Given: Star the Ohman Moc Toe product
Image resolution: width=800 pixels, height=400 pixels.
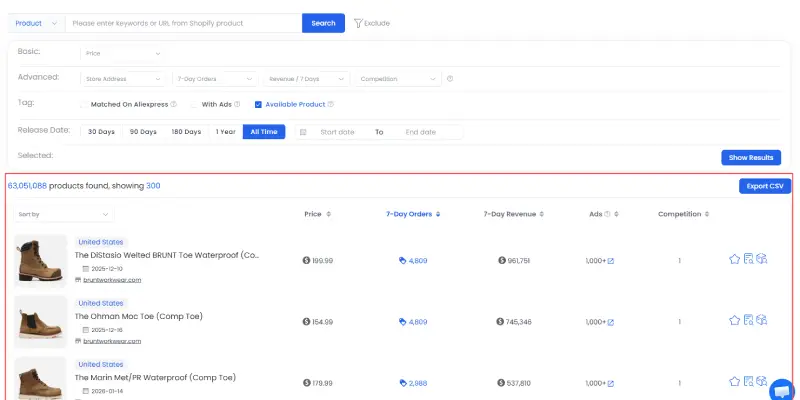Looking at the screenshot, I should tap(734, 320).
